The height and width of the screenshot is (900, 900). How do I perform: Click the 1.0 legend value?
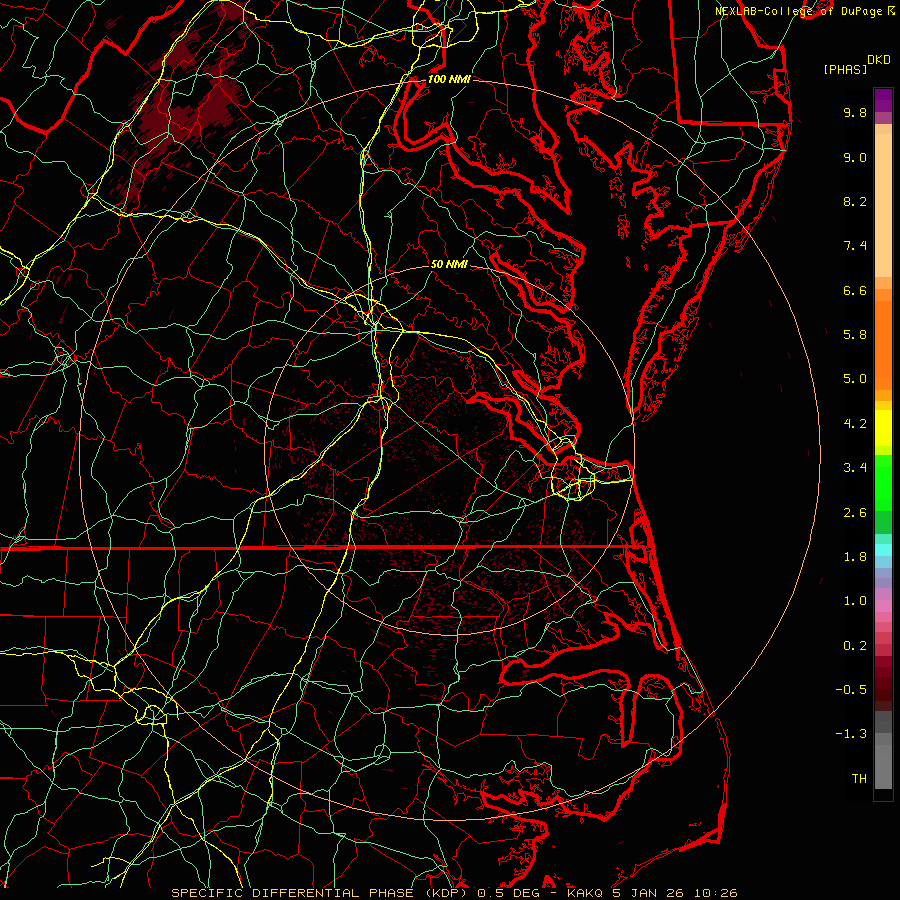(x=855, y=601)
